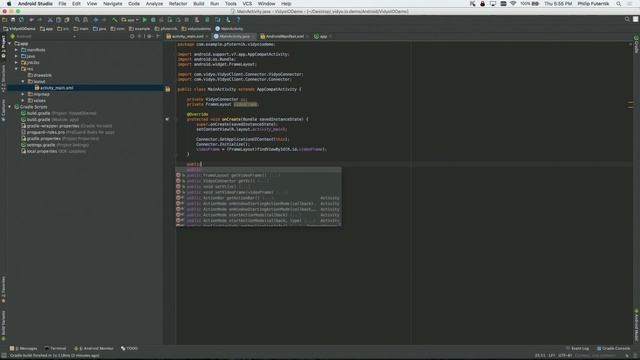Image resolution: width=640 pixels, height=360 pixels.
Task: Open build.gradle for the project
Action: coord(58,113)
